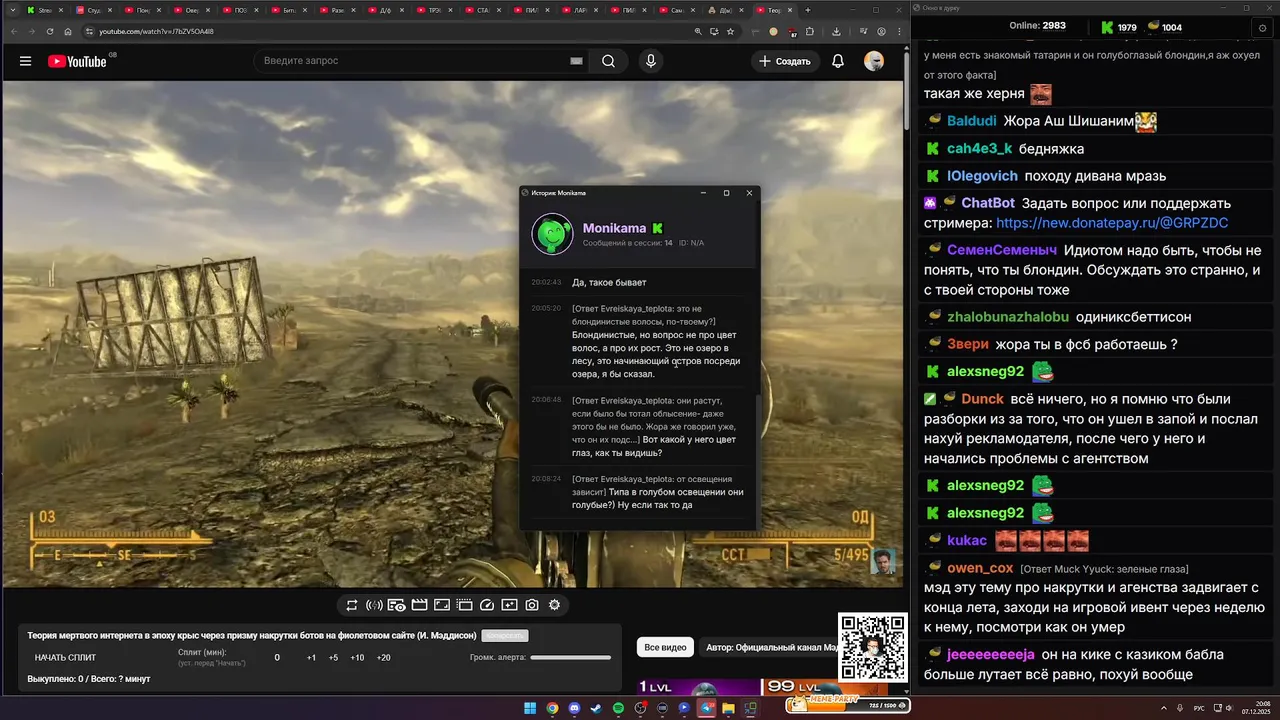
Task: Click the QR code image
Action: pyautogui.click(x=872, y=647)
